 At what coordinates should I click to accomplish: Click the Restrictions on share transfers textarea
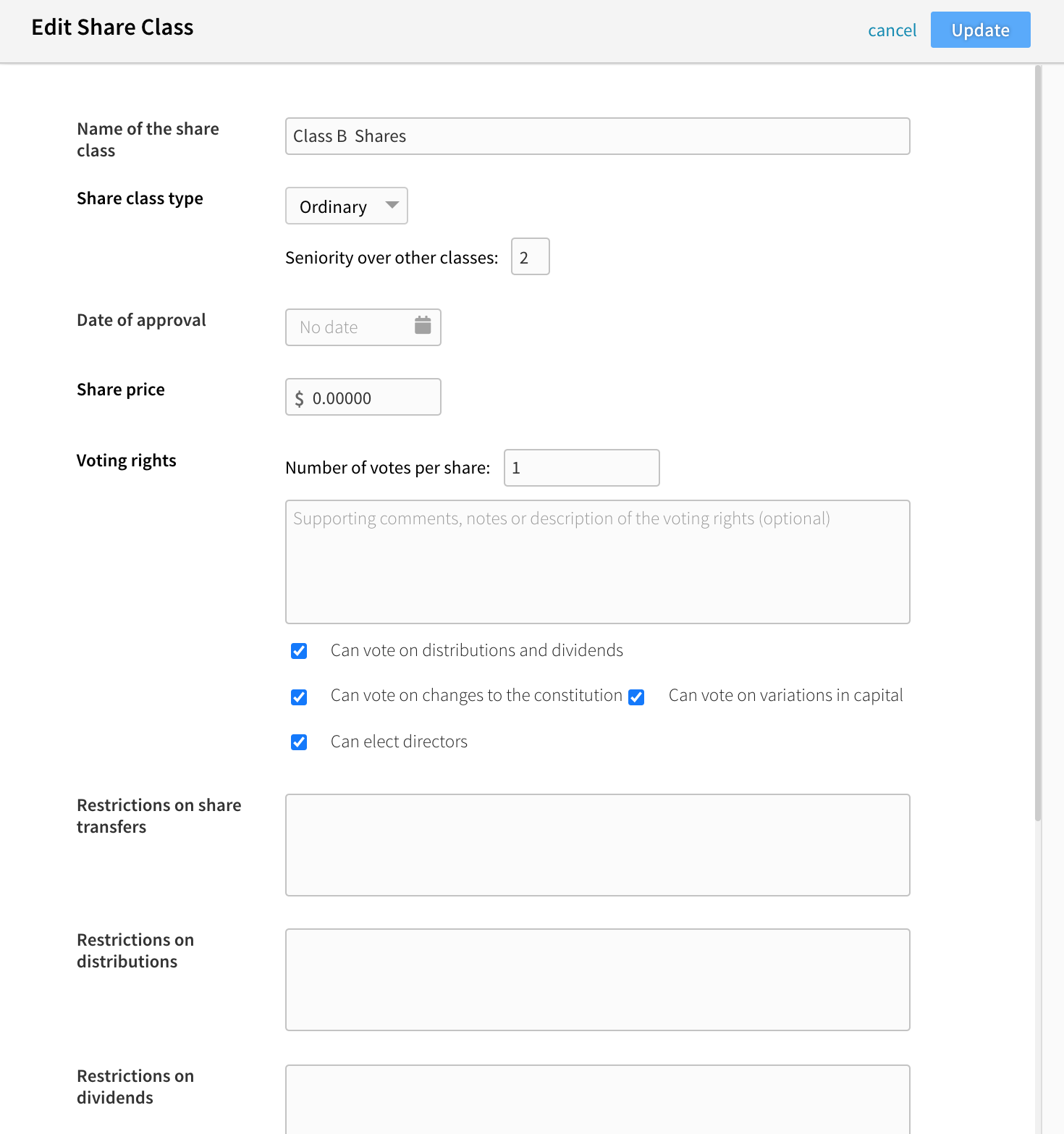(598, 845)
